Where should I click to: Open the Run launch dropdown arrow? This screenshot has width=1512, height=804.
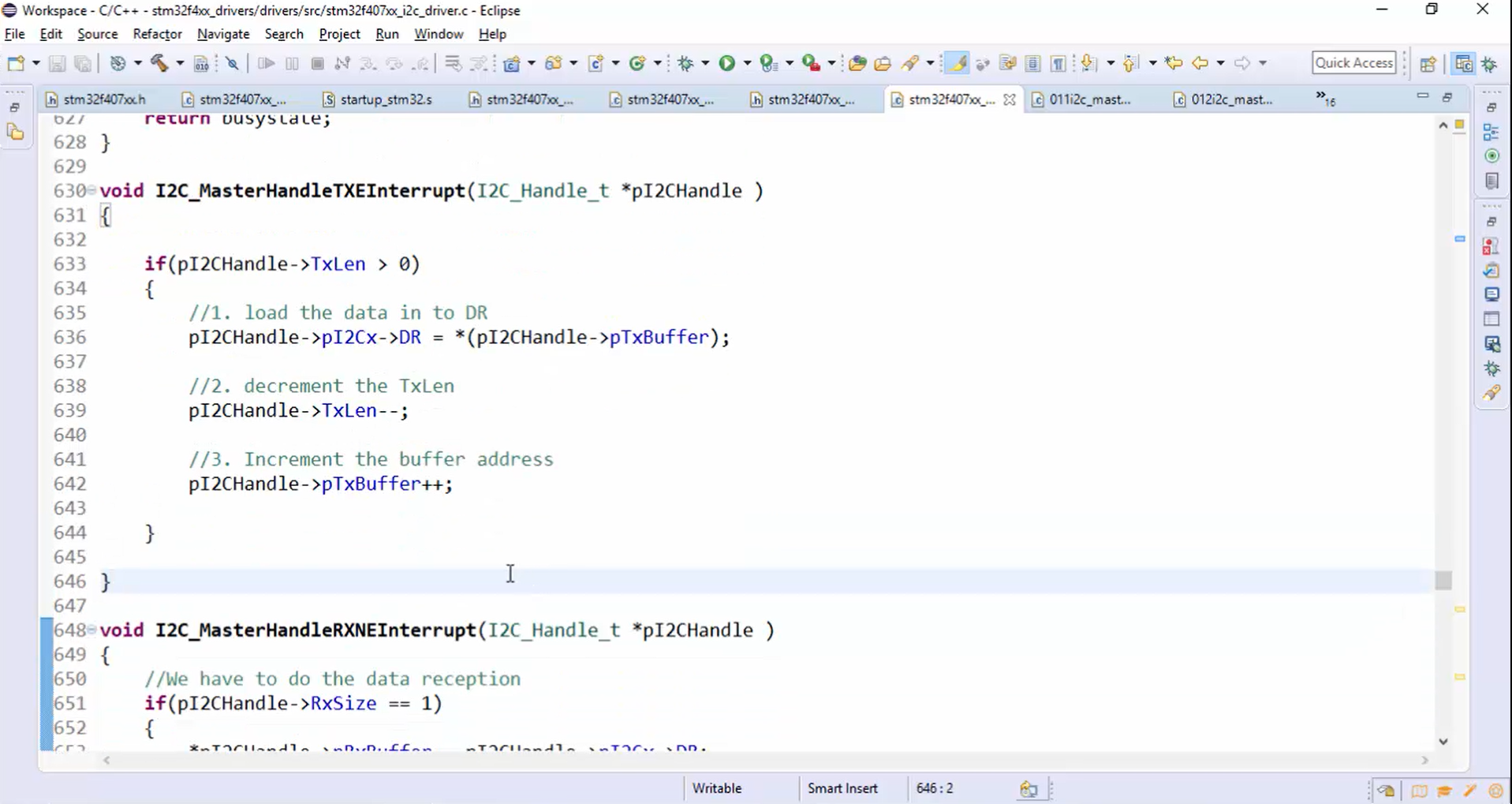[x=747, y=63]
